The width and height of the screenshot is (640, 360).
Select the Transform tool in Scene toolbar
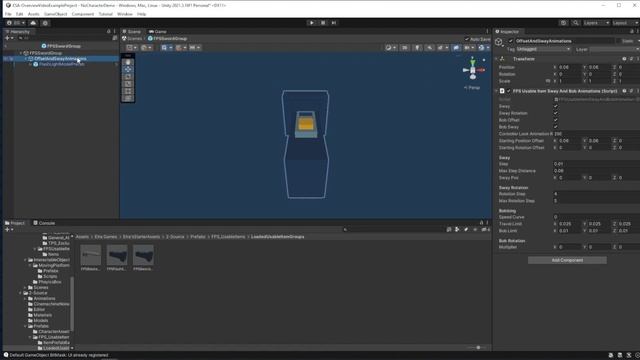pyautogui.click(x=128, y=98)
